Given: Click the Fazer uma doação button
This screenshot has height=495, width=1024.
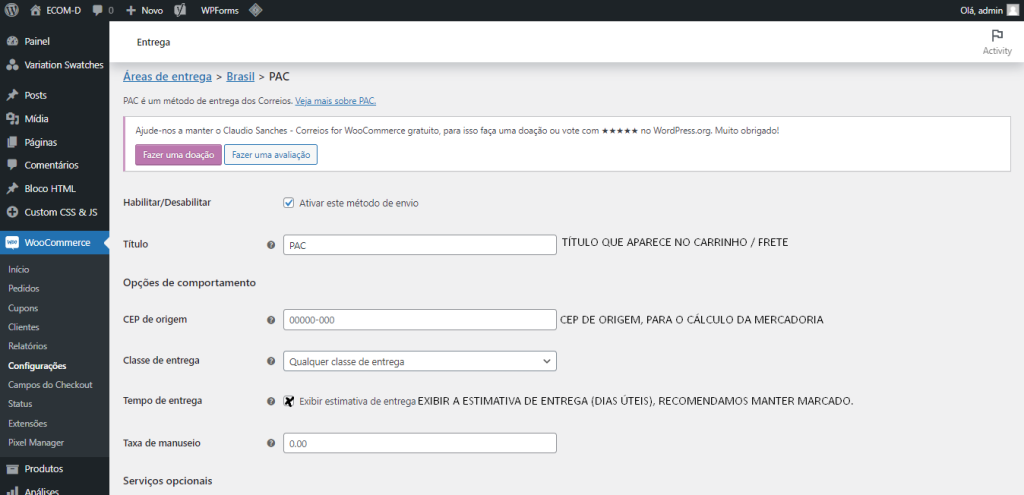Looking at the screenshot, I should 178,155.
